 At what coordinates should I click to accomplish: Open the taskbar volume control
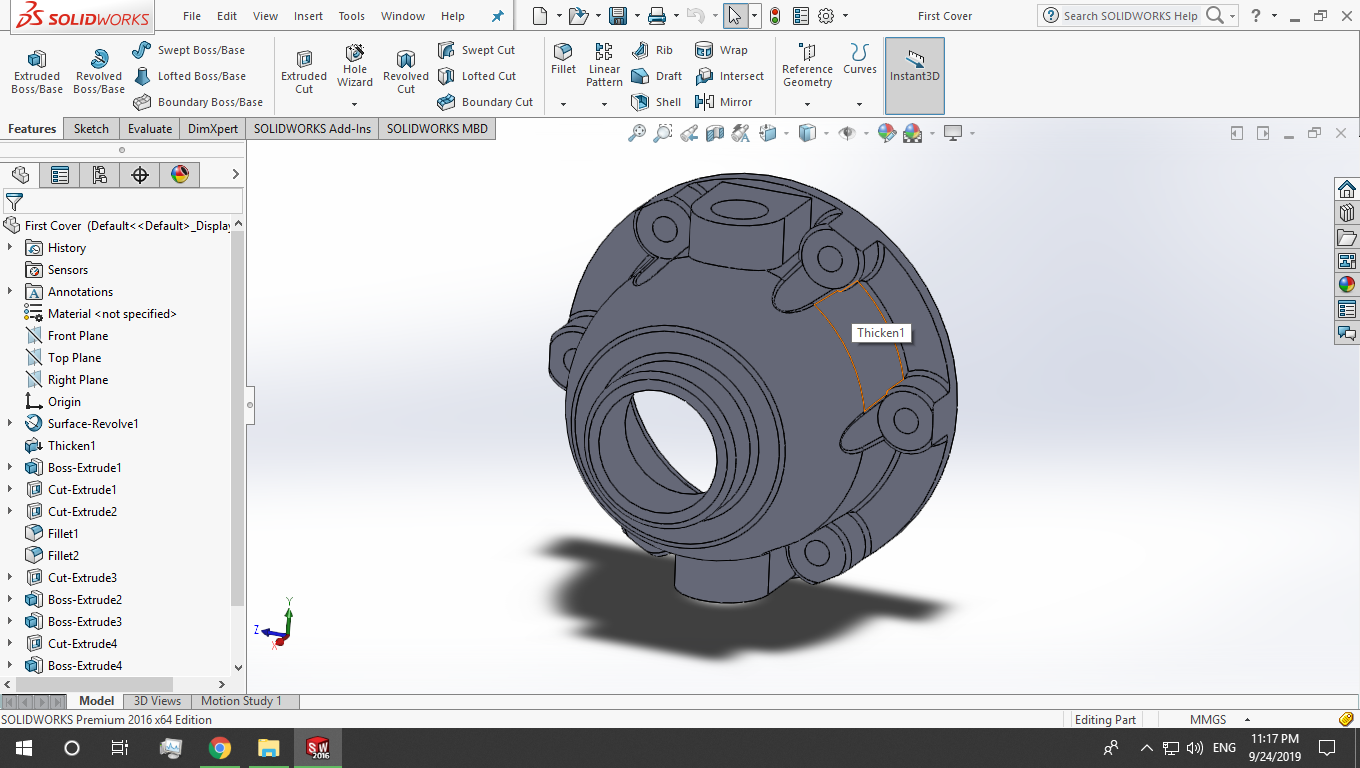1195,747
